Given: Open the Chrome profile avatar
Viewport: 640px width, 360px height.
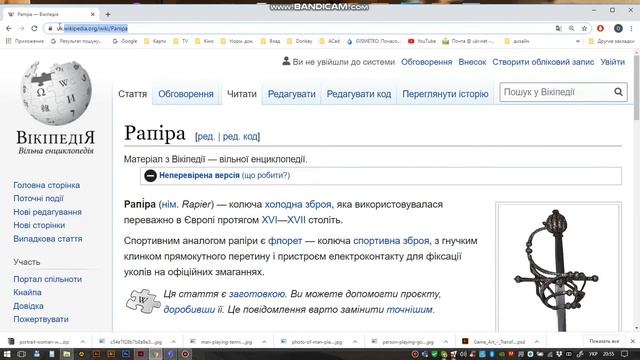Looking at the screenshot, I should 618,28.
